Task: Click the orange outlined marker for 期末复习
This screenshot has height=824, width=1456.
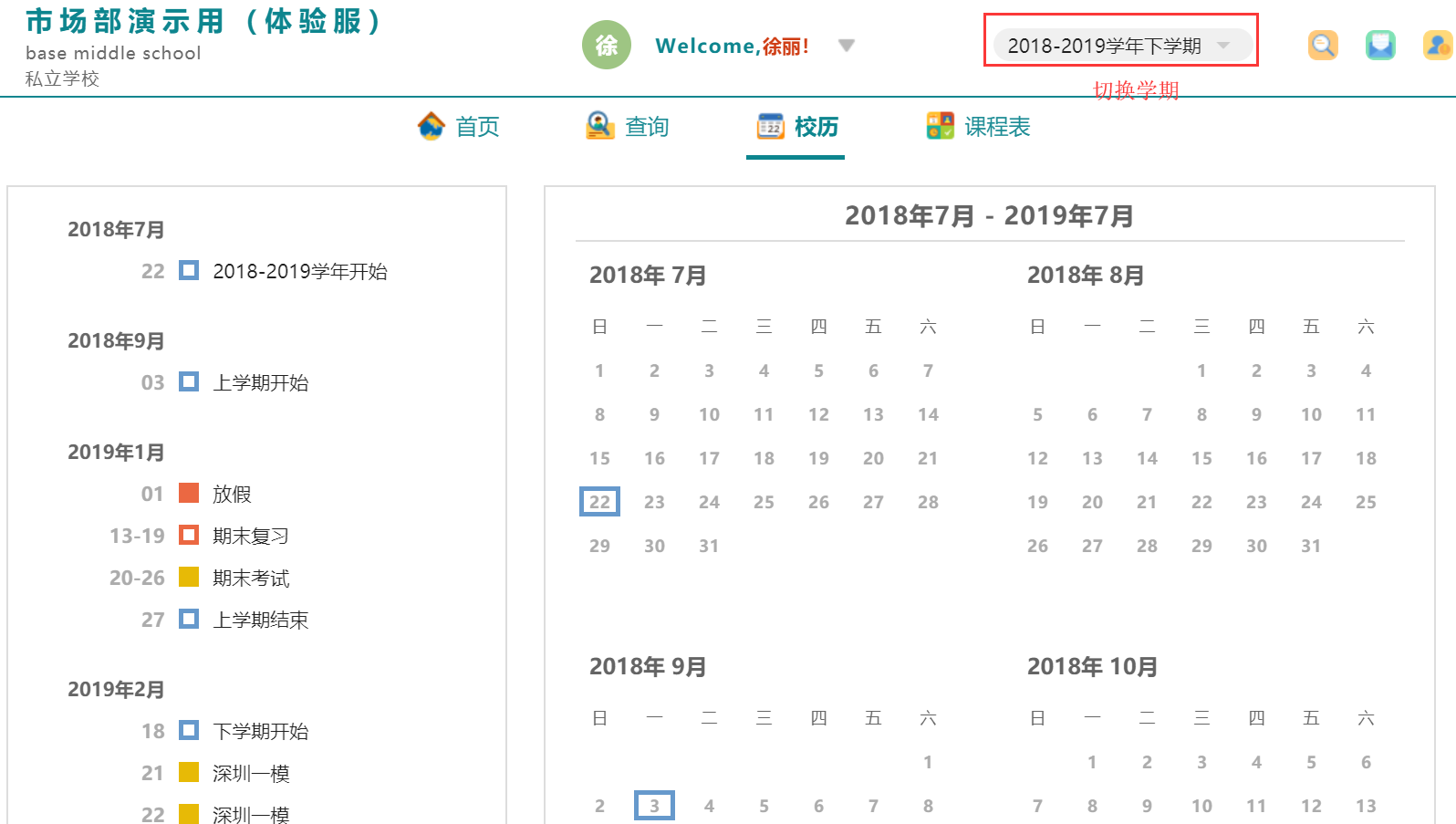Action: (189, 535)
